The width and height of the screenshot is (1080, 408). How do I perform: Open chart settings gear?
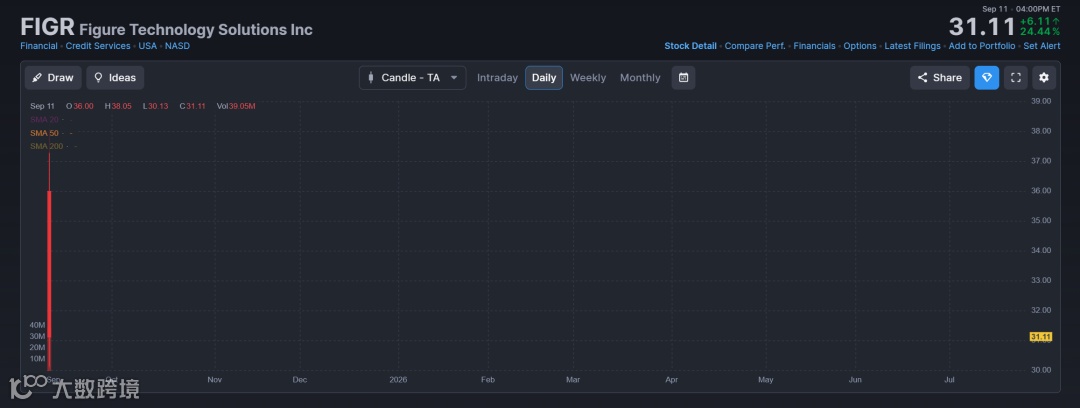(1044, 78)
